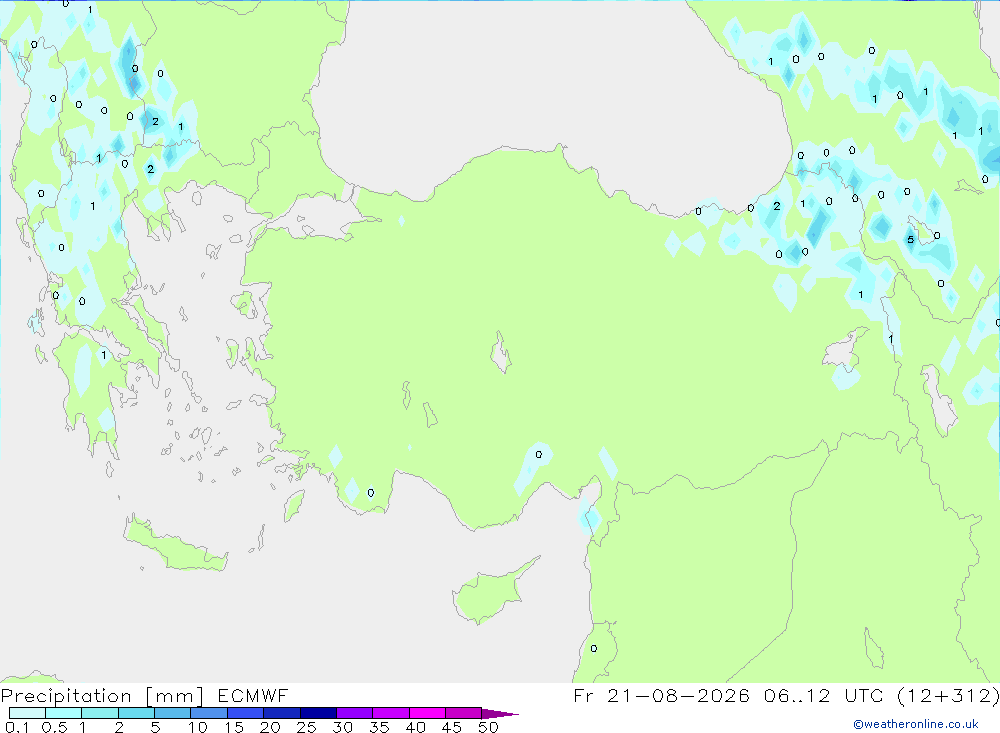Click the '0' value near Antalya coast
The width and height of the screenshot is (1000, 733).
pyautogui.click(x=371, y=492)
